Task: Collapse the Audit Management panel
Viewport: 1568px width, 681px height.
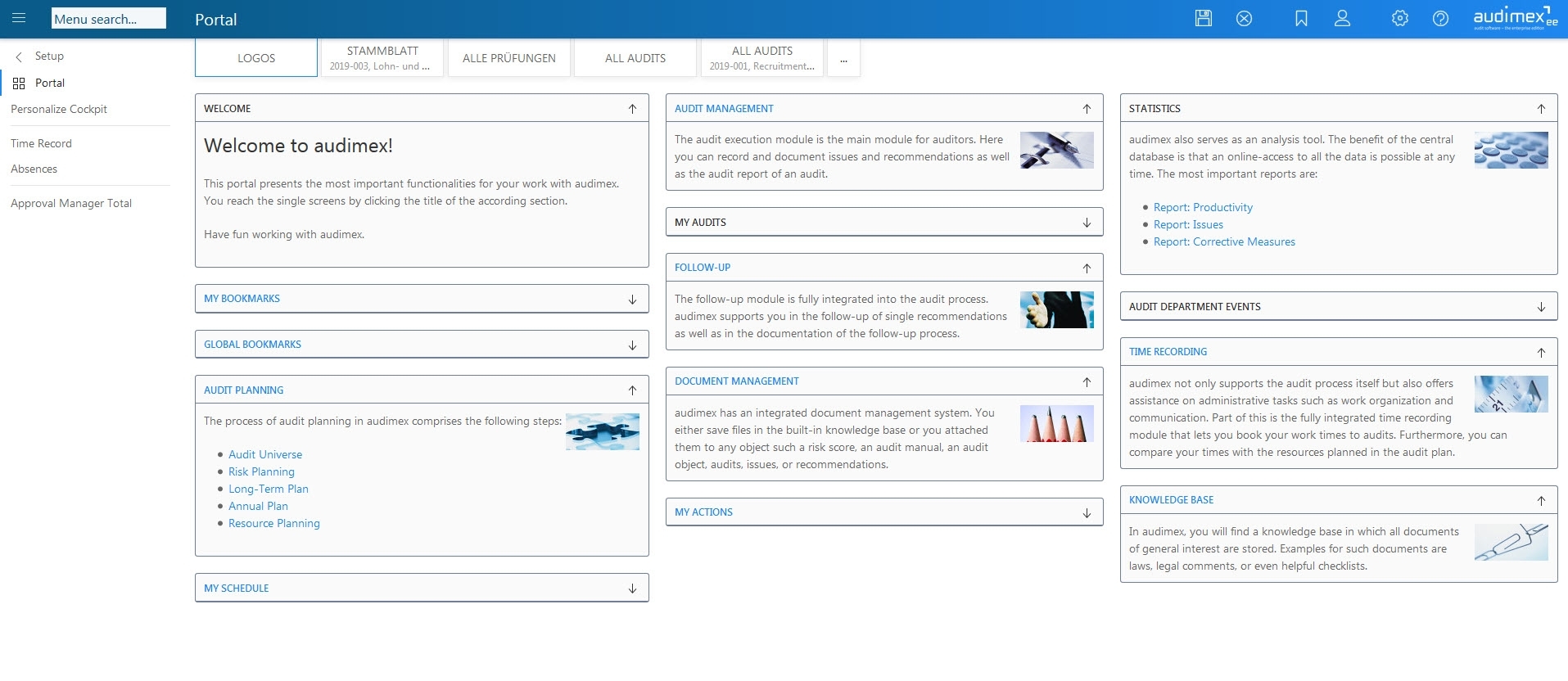Action: tap(1087, 108)
